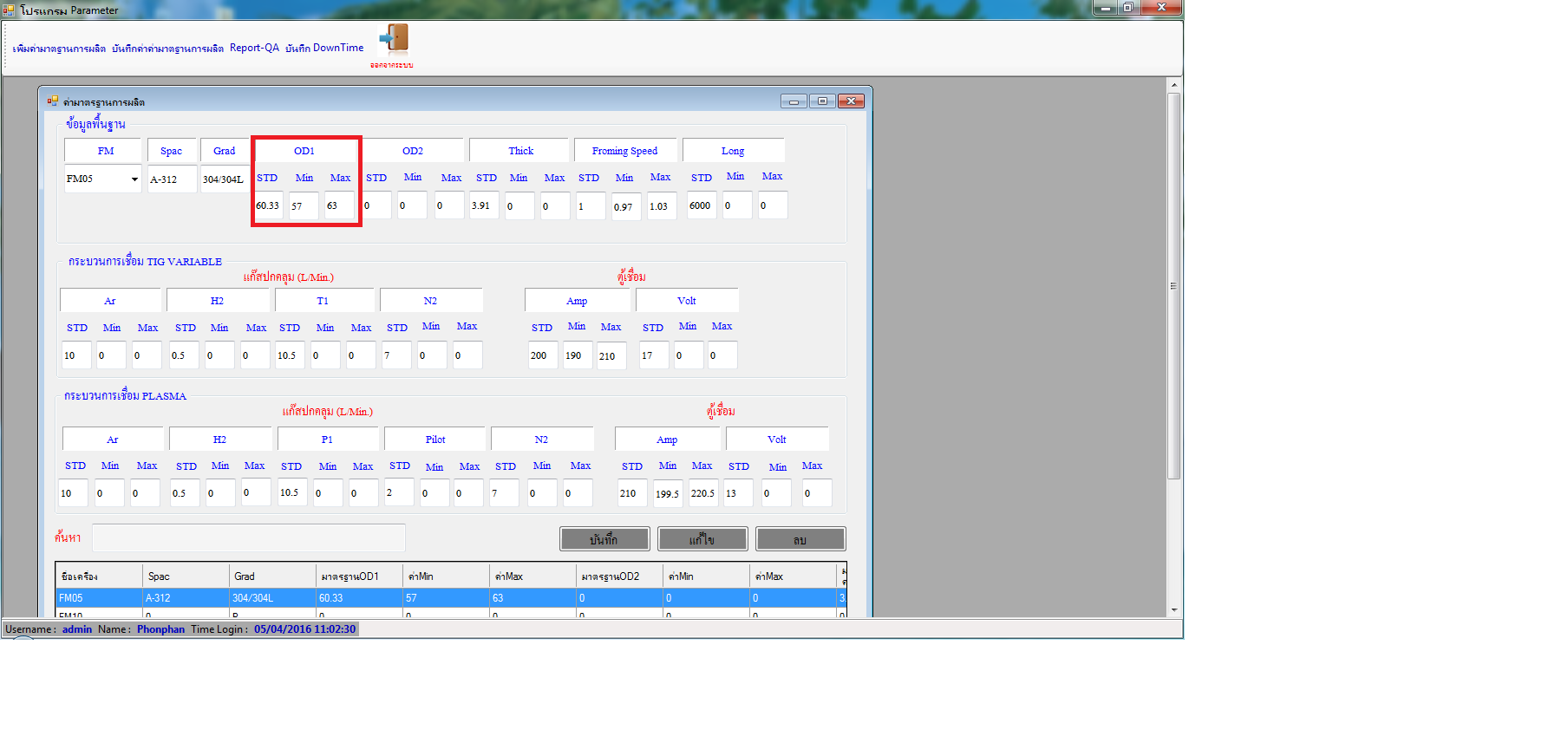Select the Thick STD field 3.91
Screen dimensions: 1568x749
[484, 205]
